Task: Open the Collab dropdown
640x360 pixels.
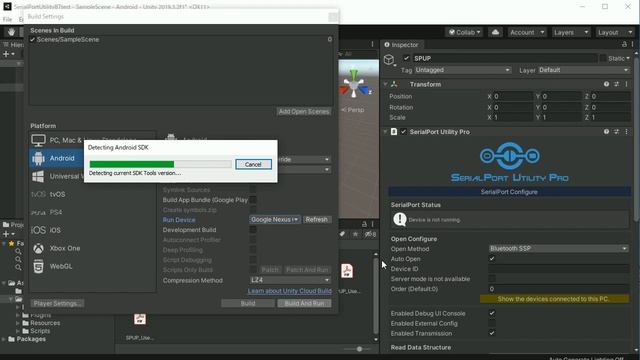Action: pos(464,32)
